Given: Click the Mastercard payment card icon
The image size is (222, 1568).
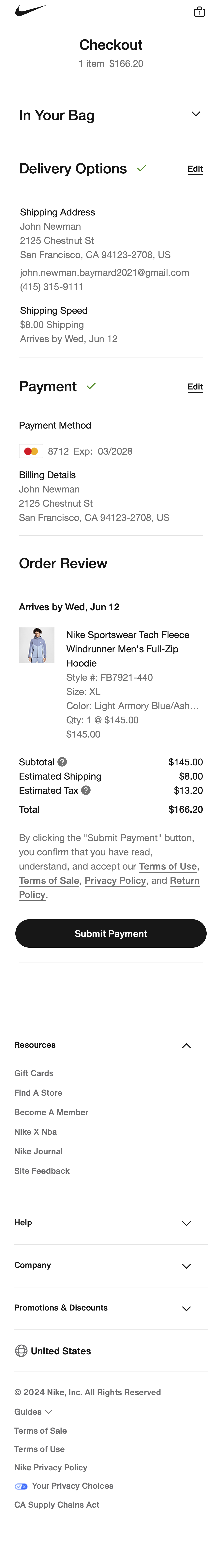Looking at the screenshot, I should click(x=31, y=451).
